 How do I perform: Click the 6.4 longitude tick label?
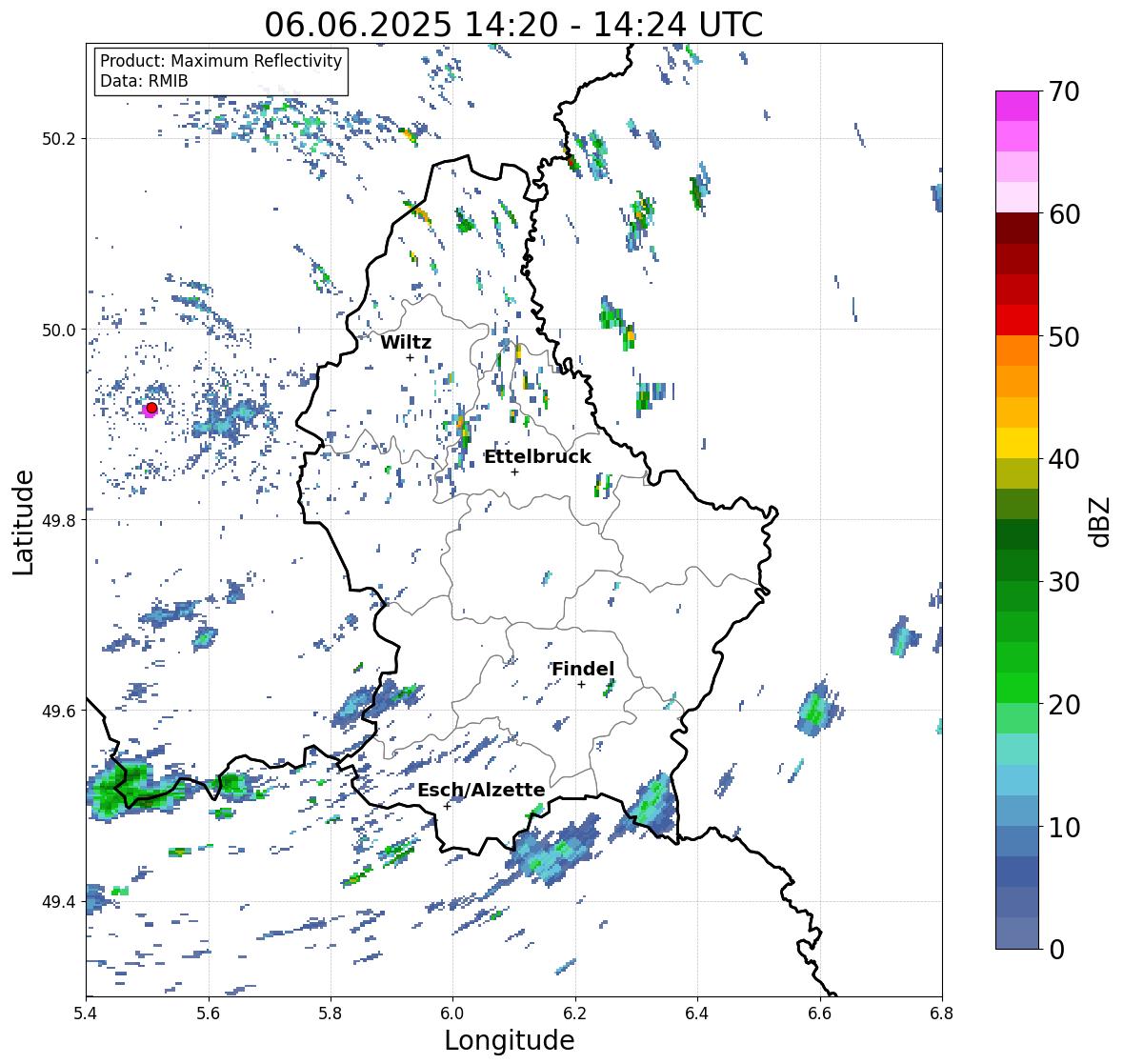click(697, 1014)
